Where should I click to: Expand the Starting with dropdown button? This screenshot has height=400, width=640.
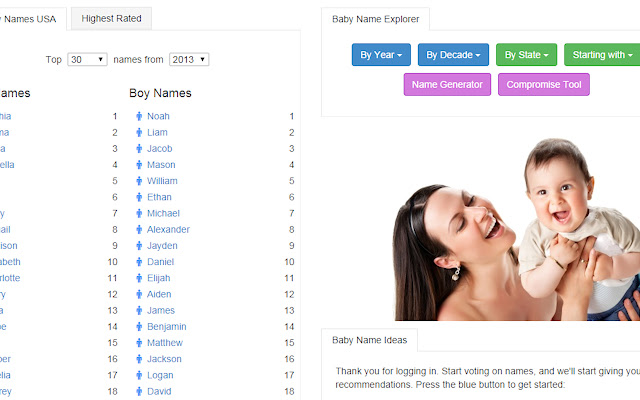pos(602,55)
